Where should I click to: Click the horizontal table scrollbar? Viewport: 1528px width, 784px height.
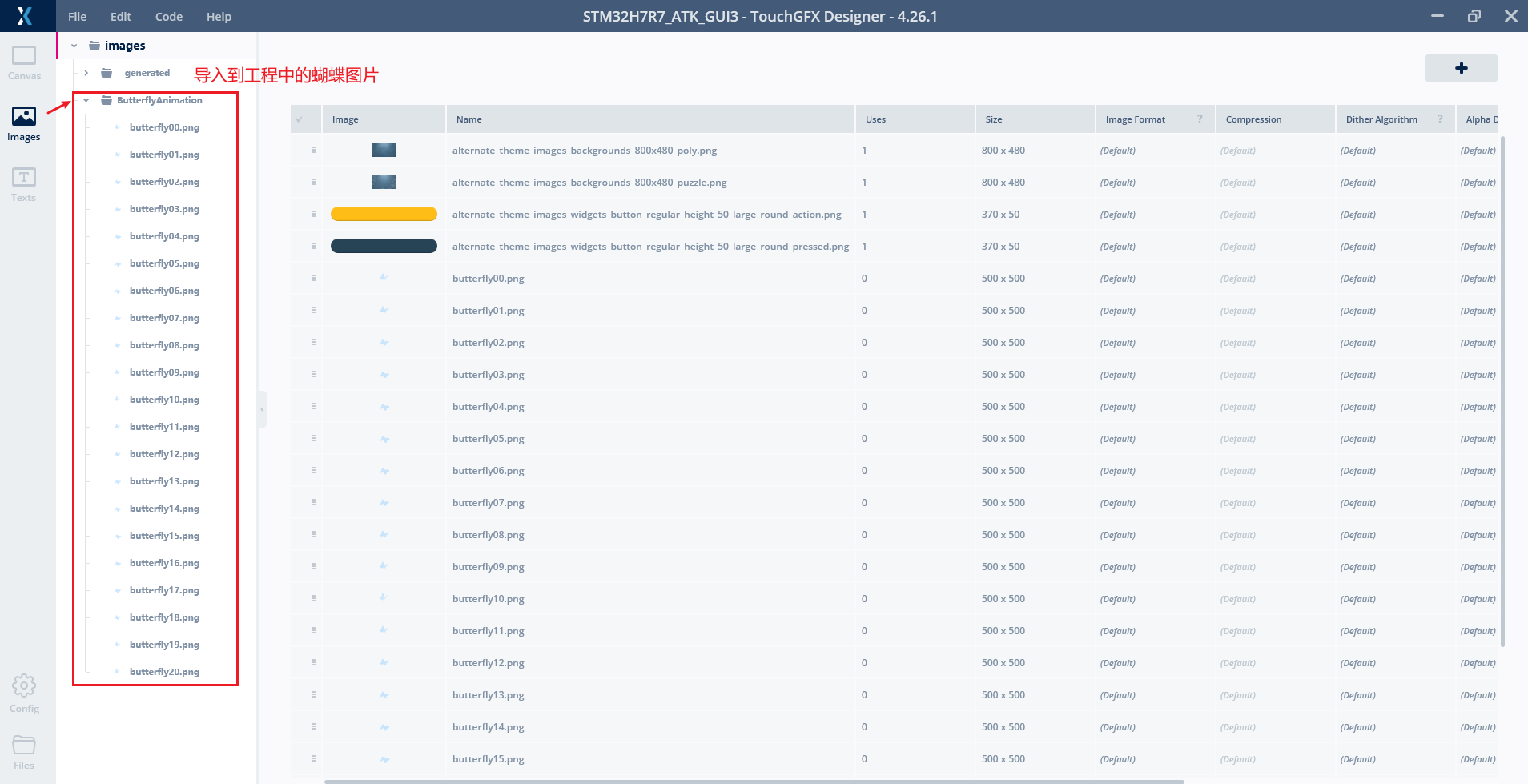click(754, 781)
